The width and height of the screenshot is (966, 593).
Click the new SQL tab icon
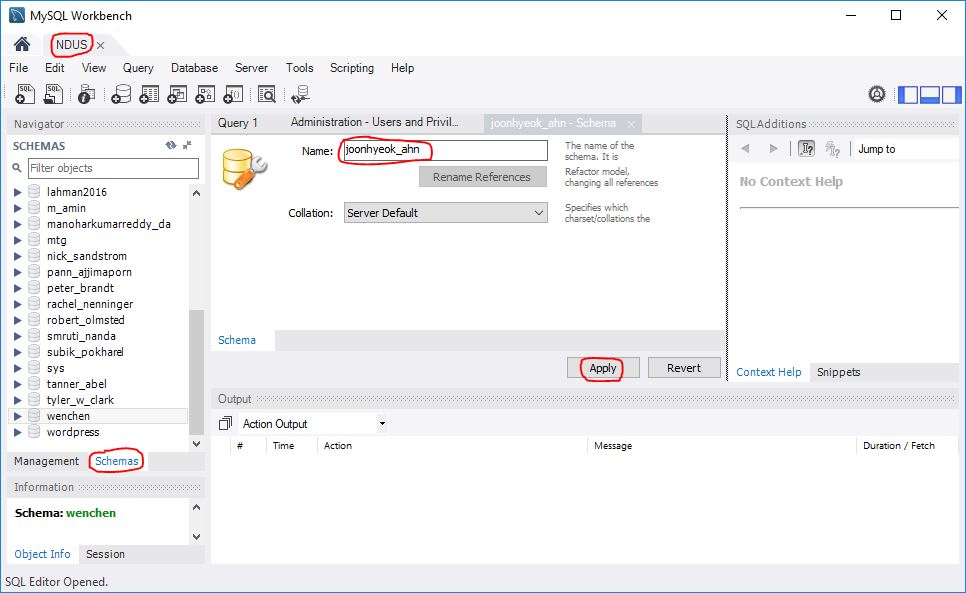pos(26,94)
